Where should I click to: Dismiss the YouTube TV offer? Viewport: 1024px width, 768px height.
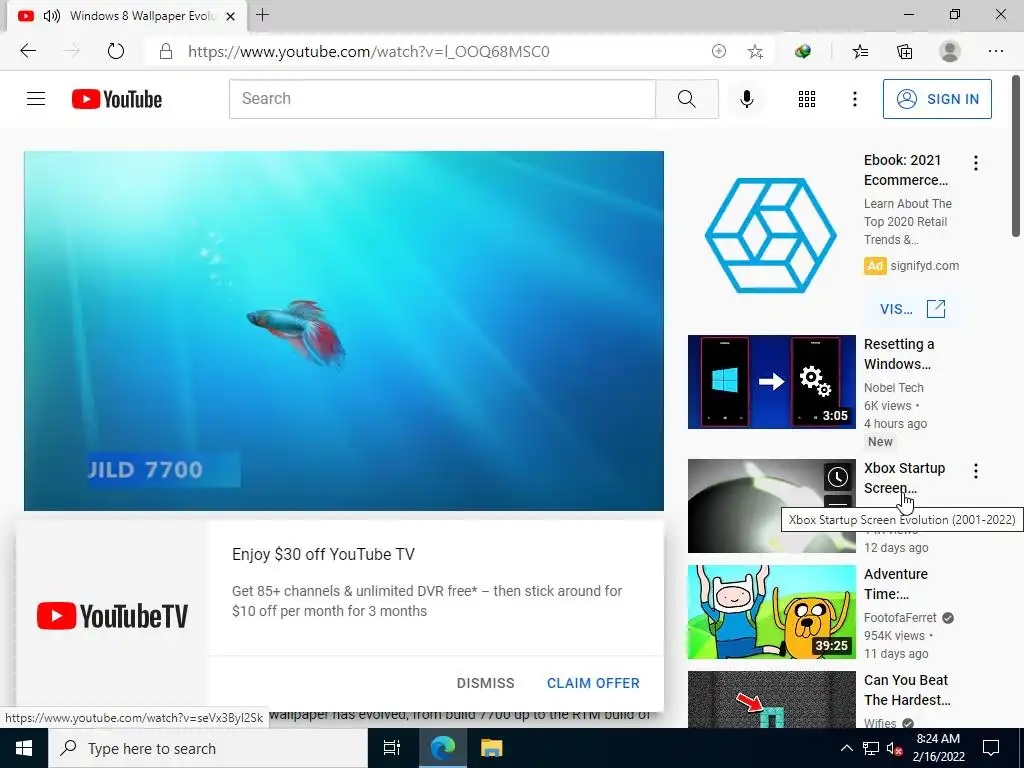point(485,683)
